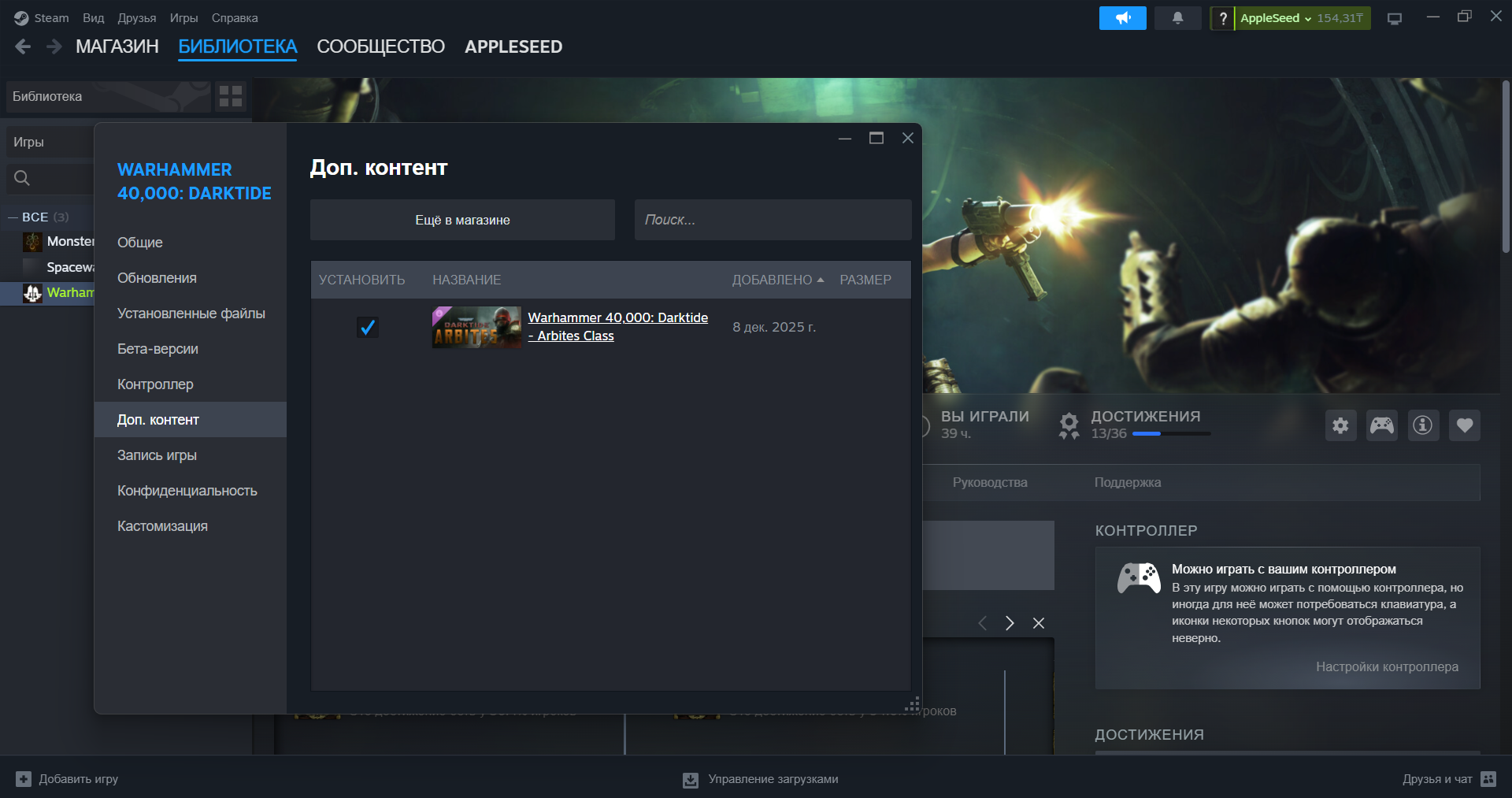Image resolution: width=1512 pixels, height=798 pixels.
Task: Add game to favorites heart icon
Action: pos(1465,425)
